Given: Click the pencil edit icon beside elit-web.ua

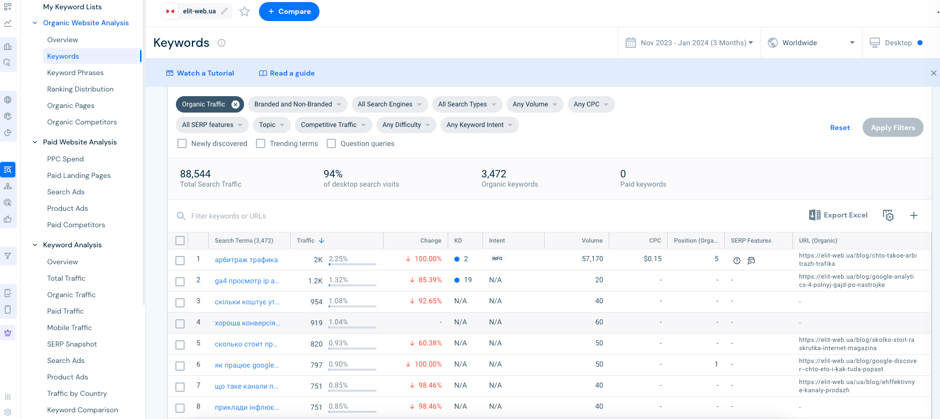Looking at the screenshot, I should coord(225,11).
